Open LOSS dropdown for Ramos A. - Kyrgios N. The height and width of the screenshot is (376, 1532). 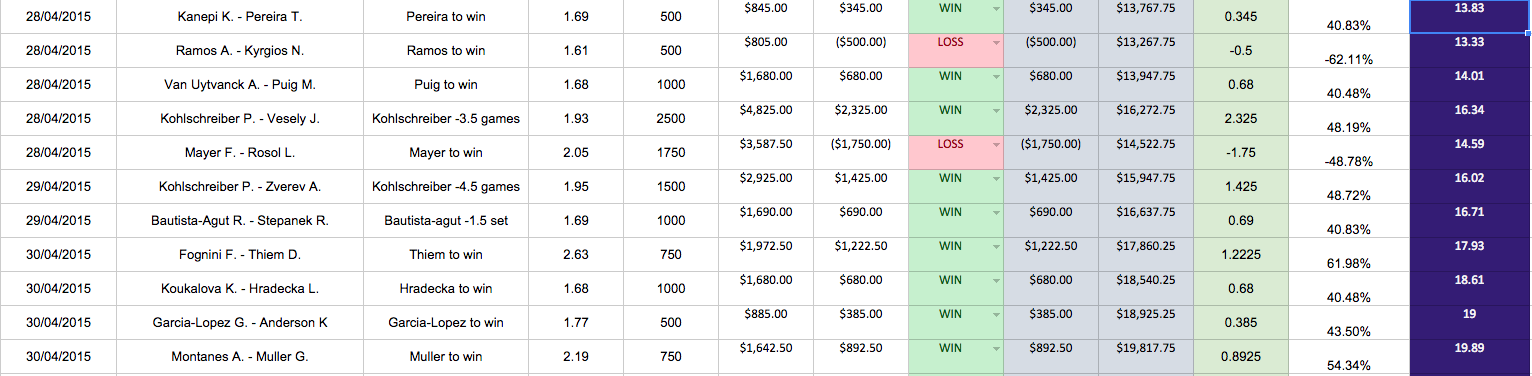tap(995, 43)
